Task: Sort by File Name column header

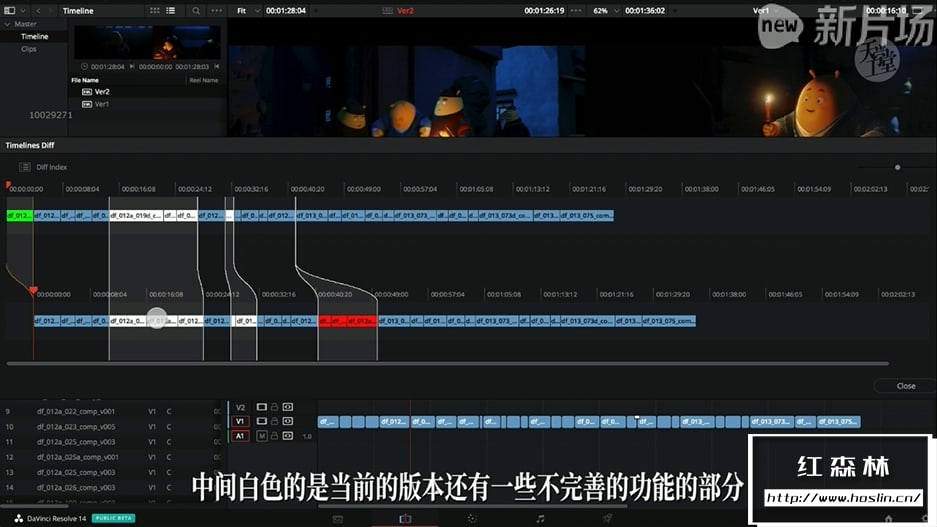Action: click(x=85, y=80)
